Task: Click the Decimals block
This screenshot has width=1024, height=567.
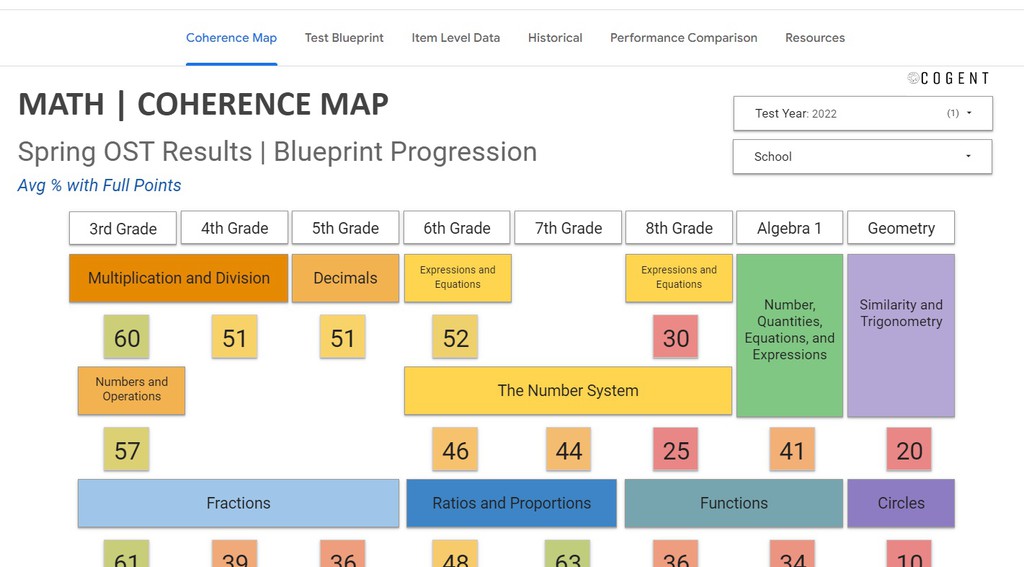Action: [345, 278]
